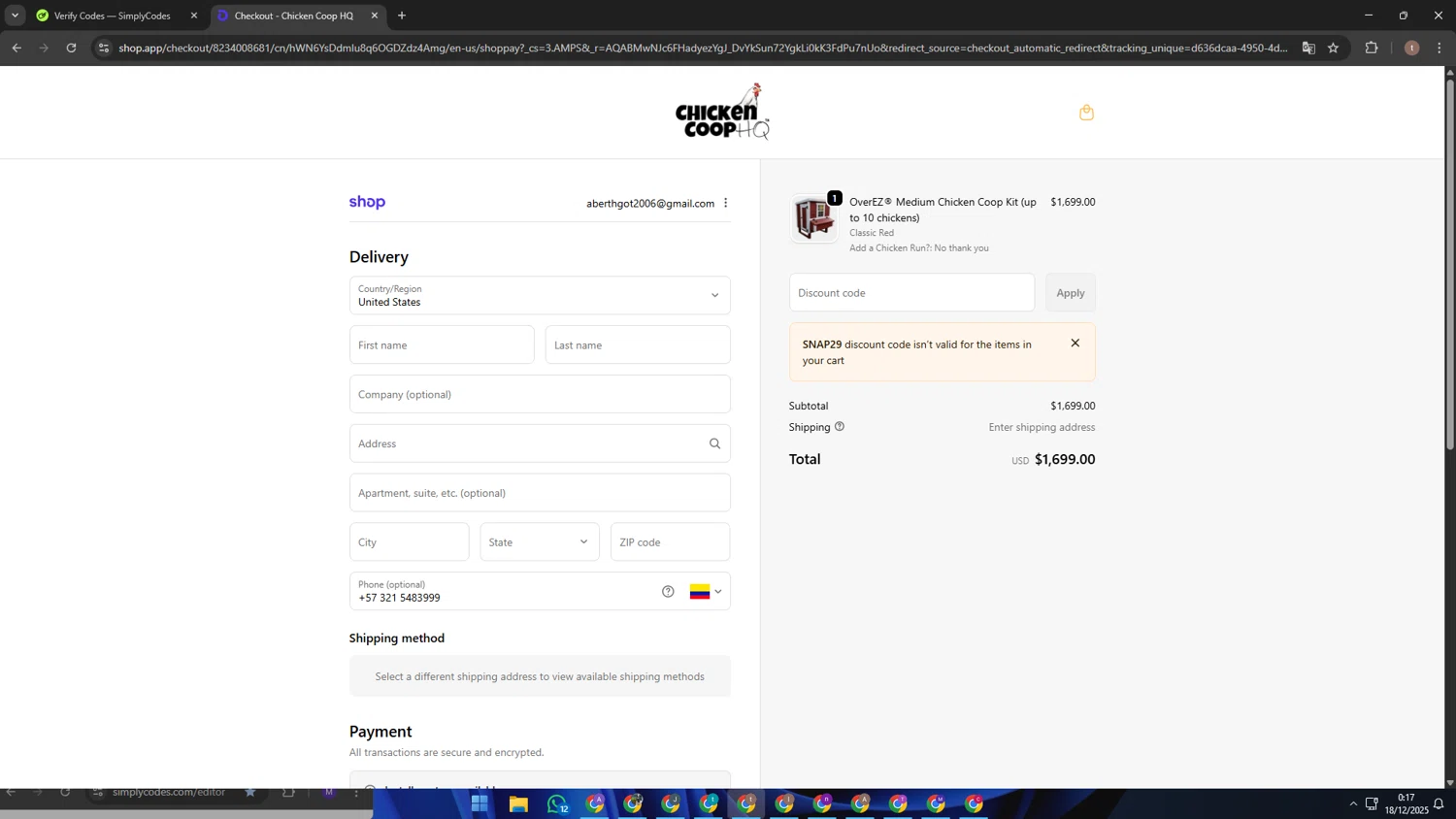1456x819 pixels.
Task: Open the browser extensions puzzle icon
Action: (1372, 48)
